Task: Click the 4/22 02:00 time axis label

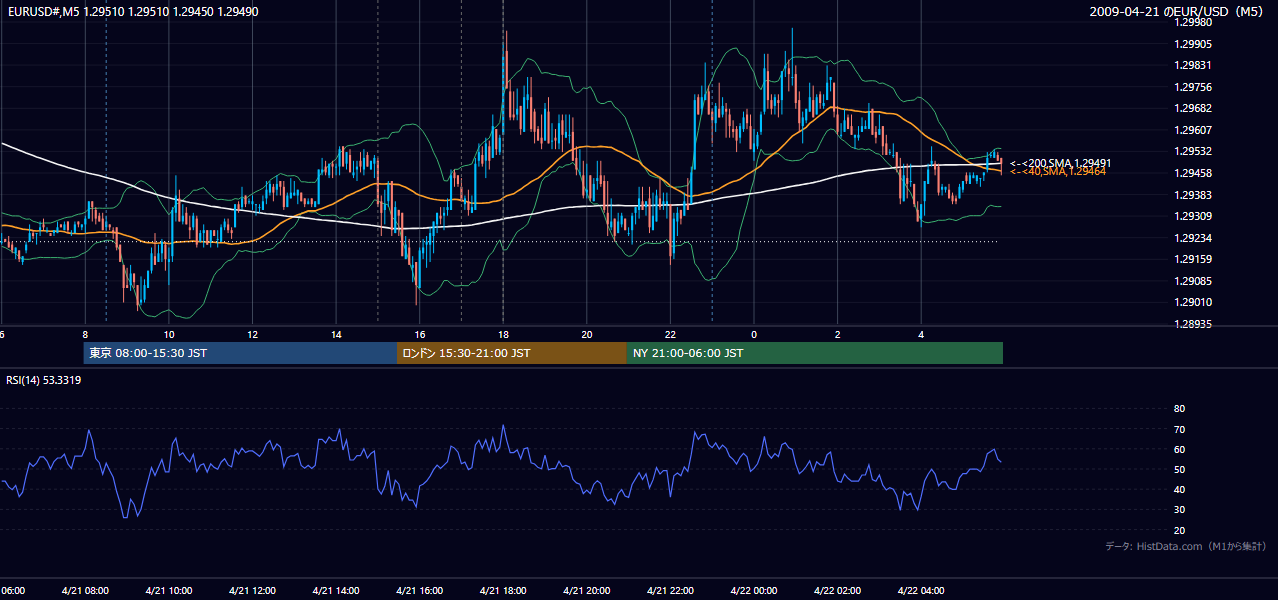Action: tap(837, 591)
